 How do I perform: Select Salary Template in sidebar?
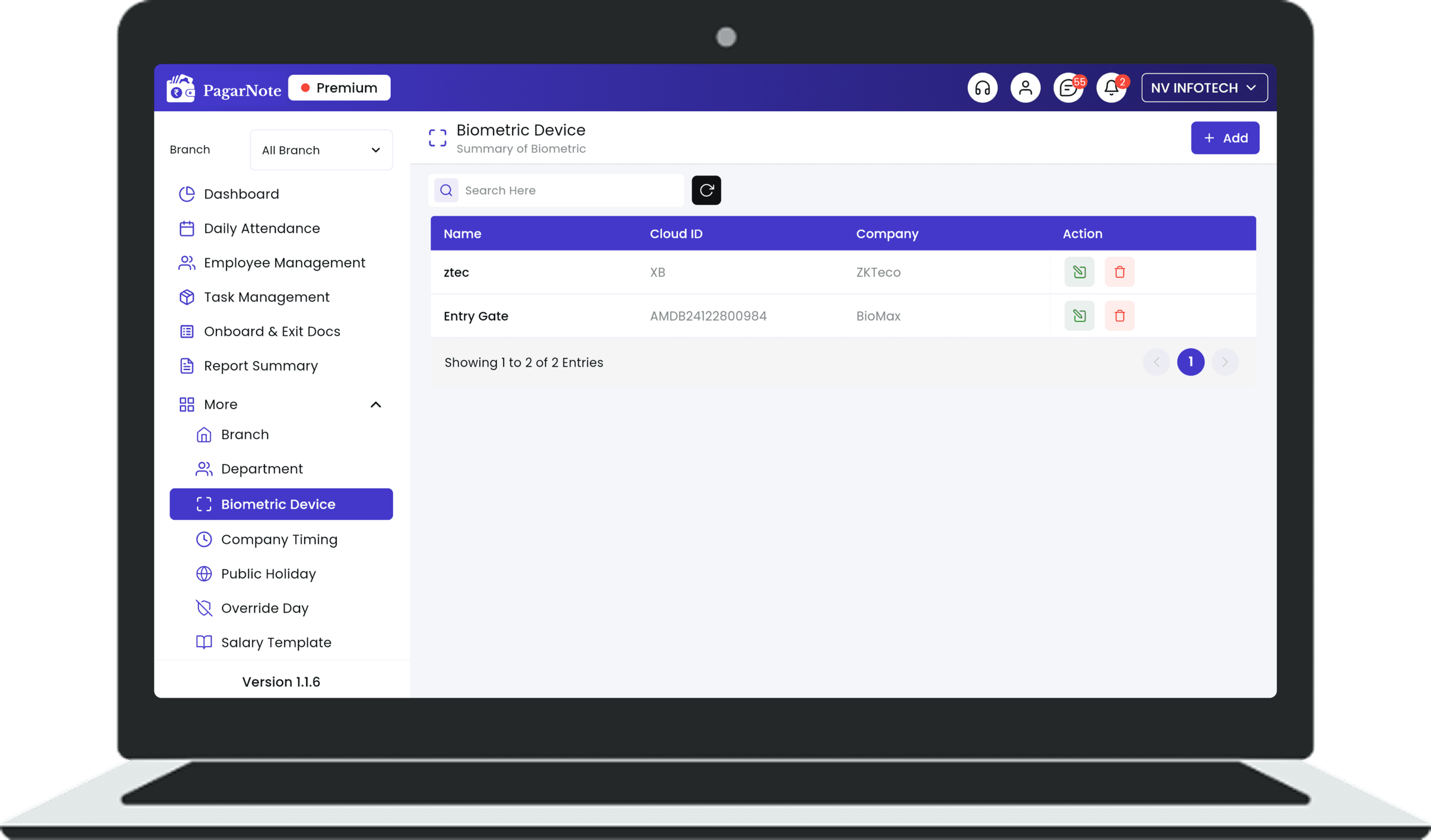click(276, 643)
